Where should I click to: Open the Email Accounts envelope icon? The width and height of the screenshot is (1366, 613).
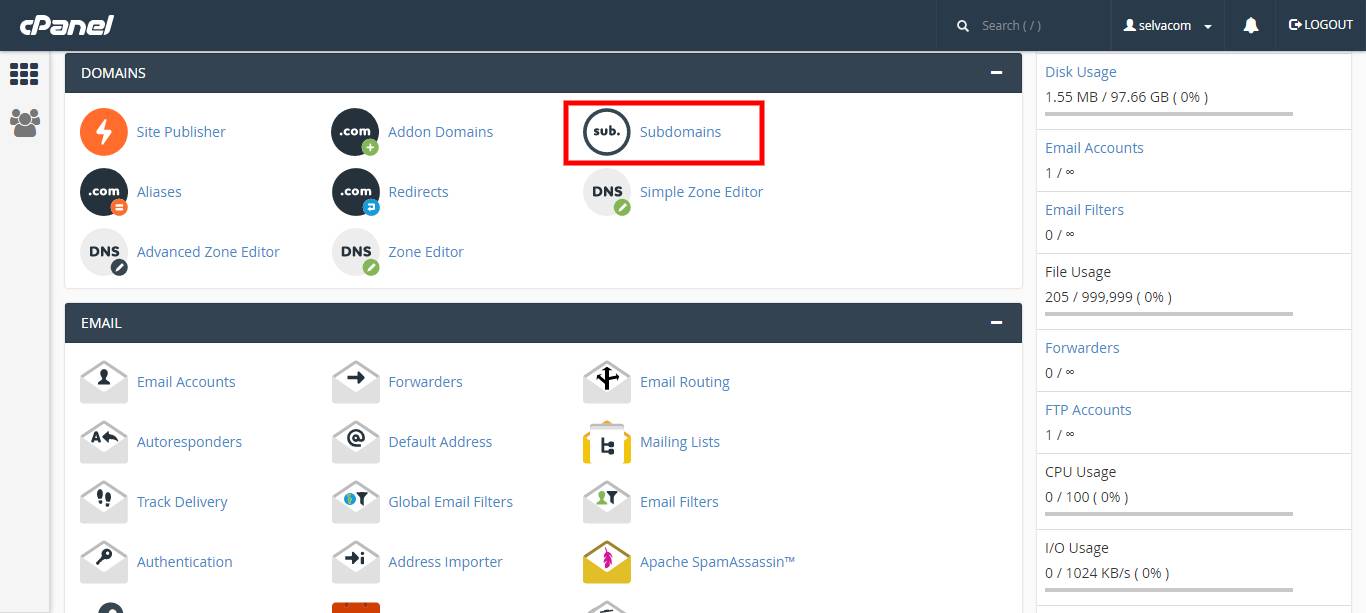click(104, 382)
